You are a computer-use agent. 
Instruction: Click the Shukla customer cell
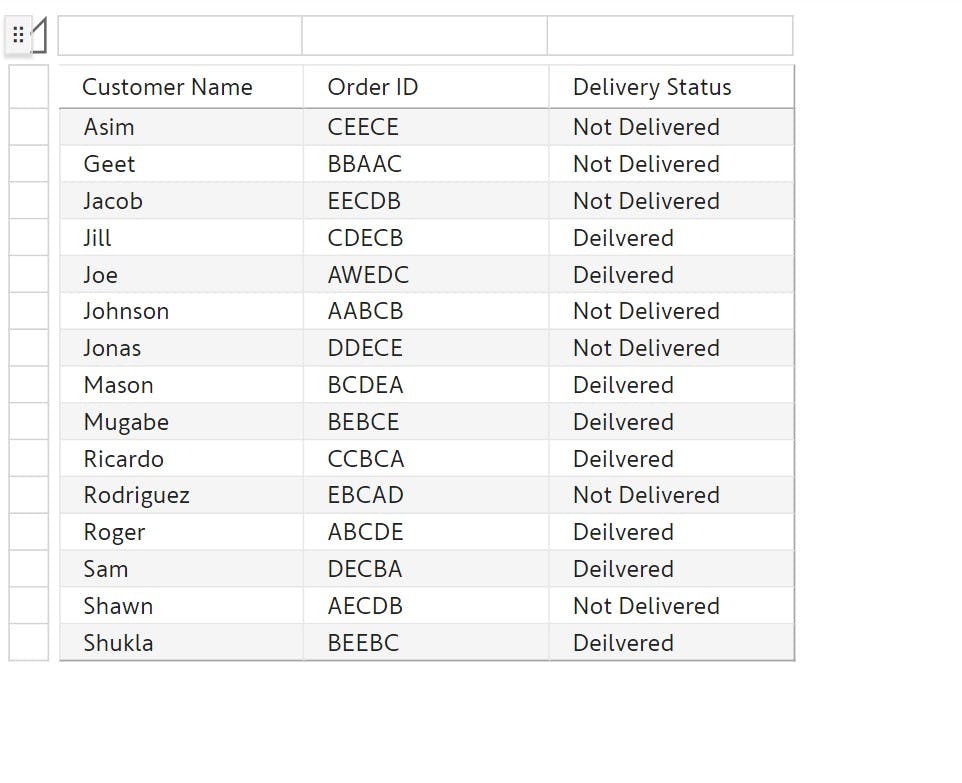(x=181, y=642)
